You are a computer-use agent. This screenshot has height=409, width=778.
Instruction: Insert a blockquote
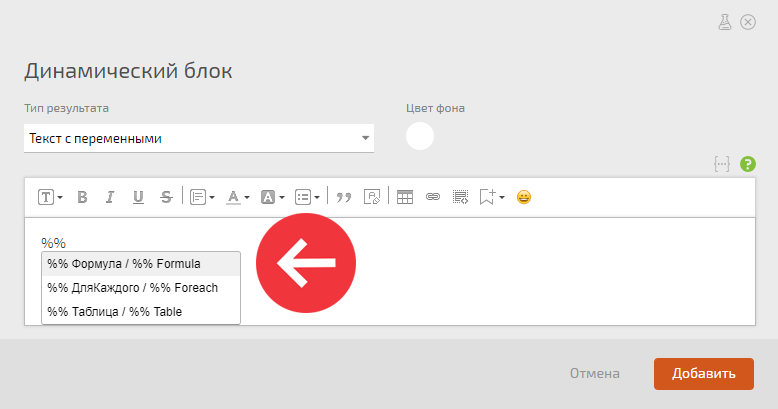coord(343,197)
